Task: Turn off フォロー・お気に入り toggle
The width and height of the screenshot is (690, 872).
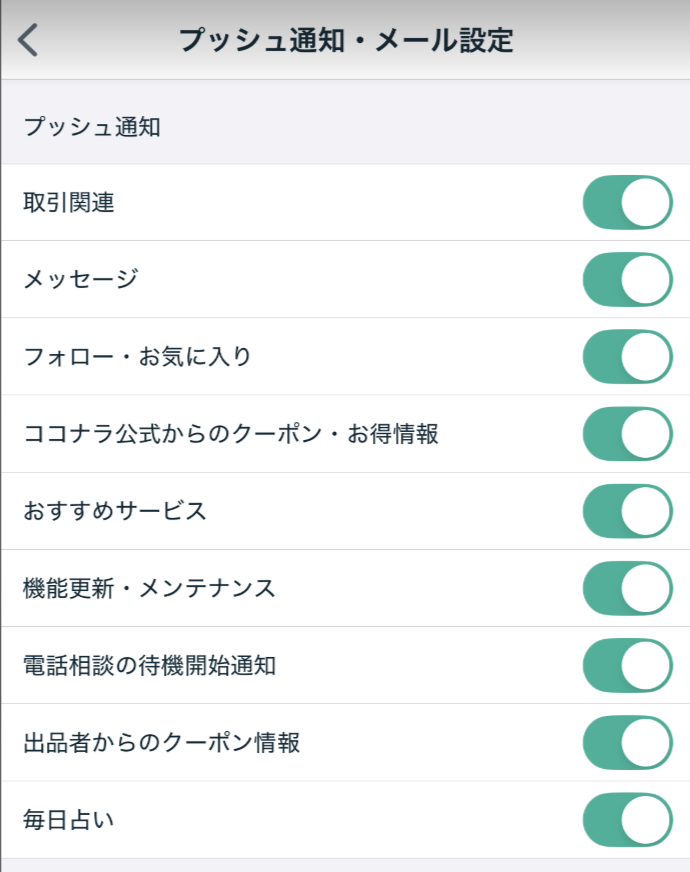Action: point(627,357)
